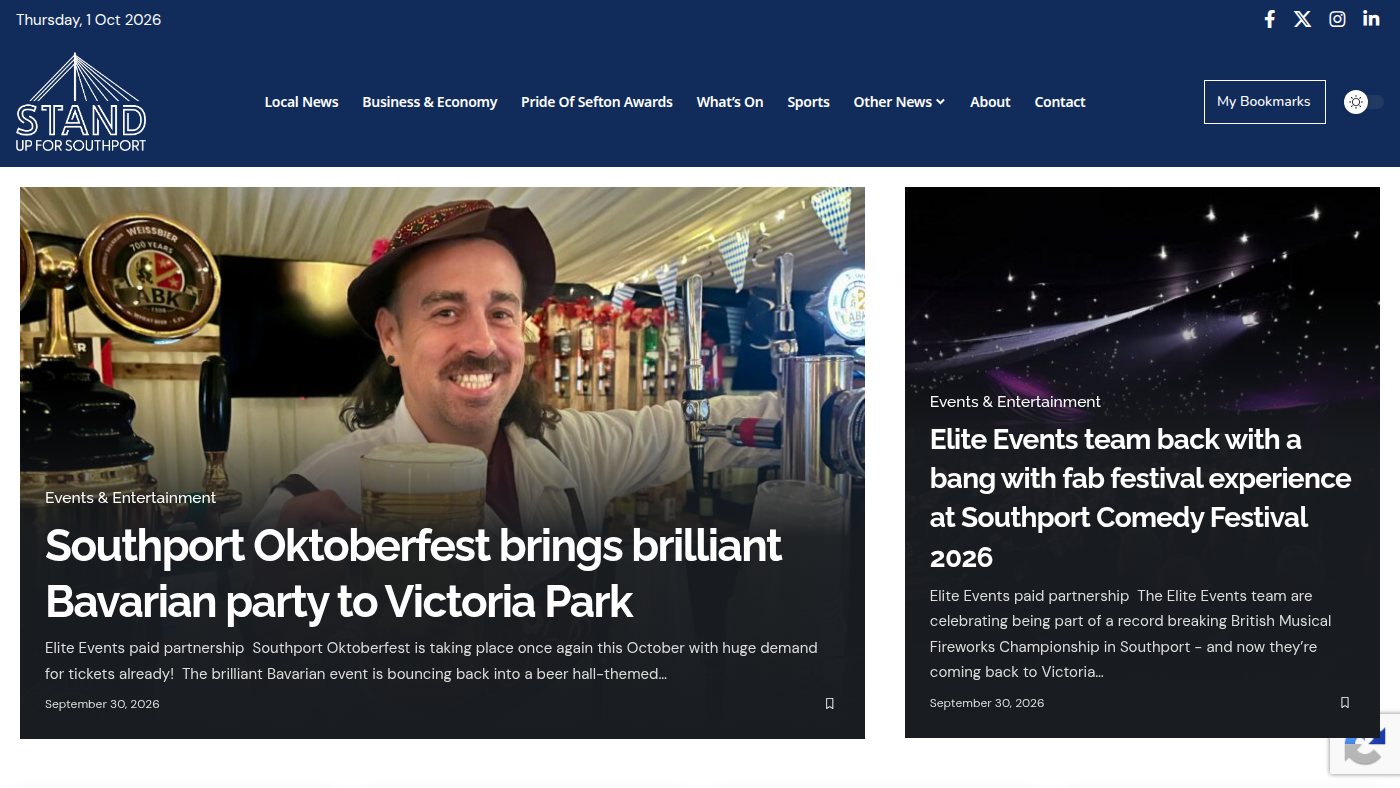
Task: Open My Bookmarks button
Action: (x=1264, y=102)
